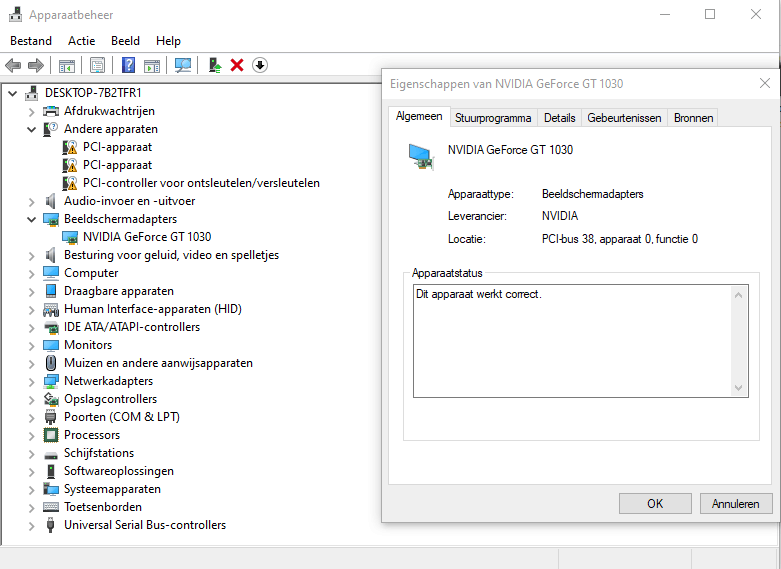
Task: Click the Opslagcontrollers icon
Action: coord(51,399)
